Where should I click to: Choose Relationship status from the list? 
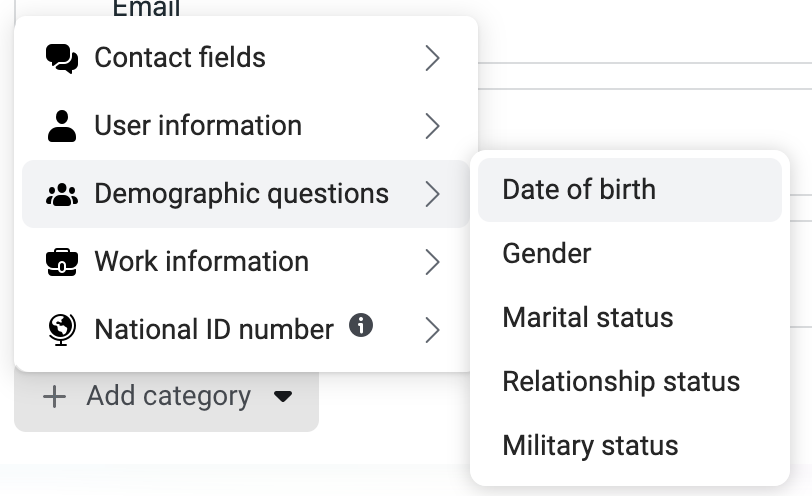pyautogui.click(x=630, y=382)
